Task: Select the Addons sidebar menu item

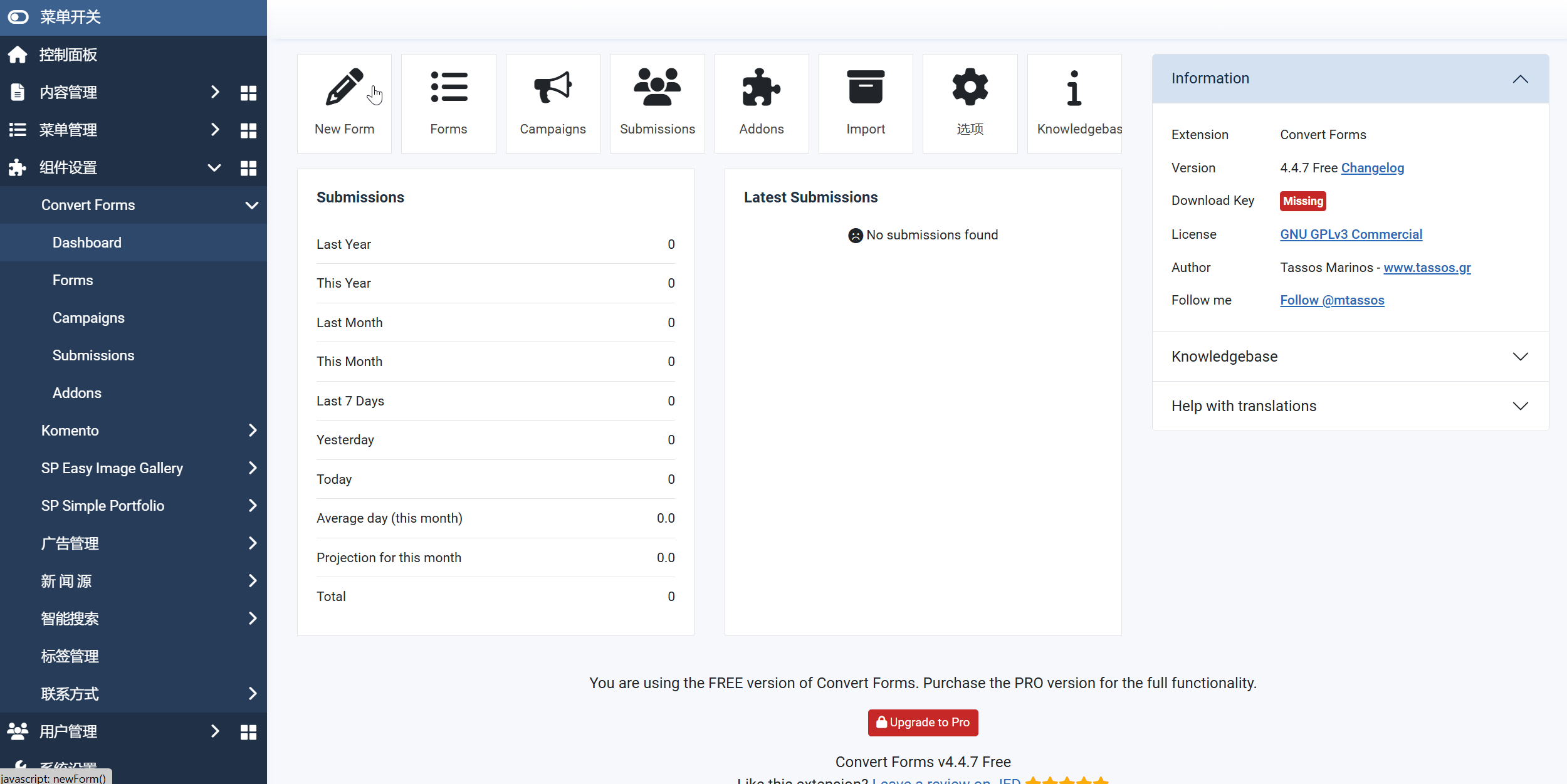Action: [76, 393]
